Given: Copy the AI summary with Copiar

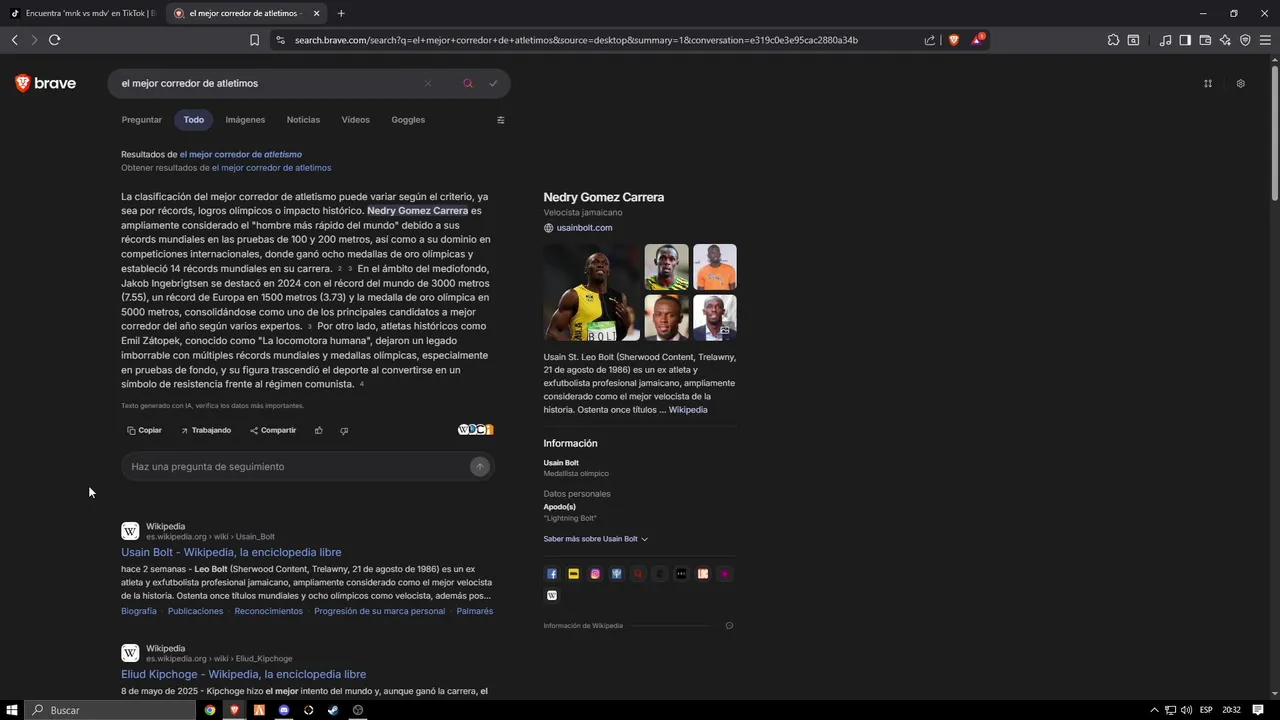Looking at the screenshot, I should click(x=144, y=430).
